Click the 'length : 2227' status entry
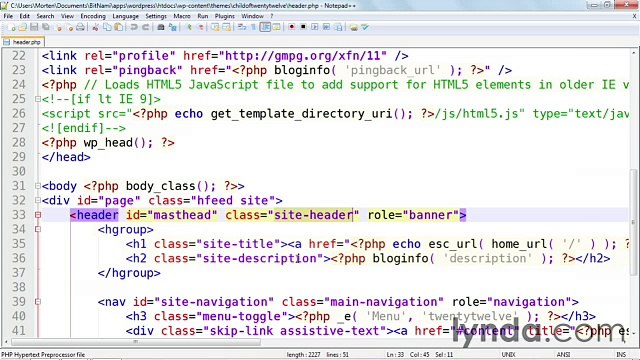The height and width of the screenshot is (360, 640). point(303,354)
